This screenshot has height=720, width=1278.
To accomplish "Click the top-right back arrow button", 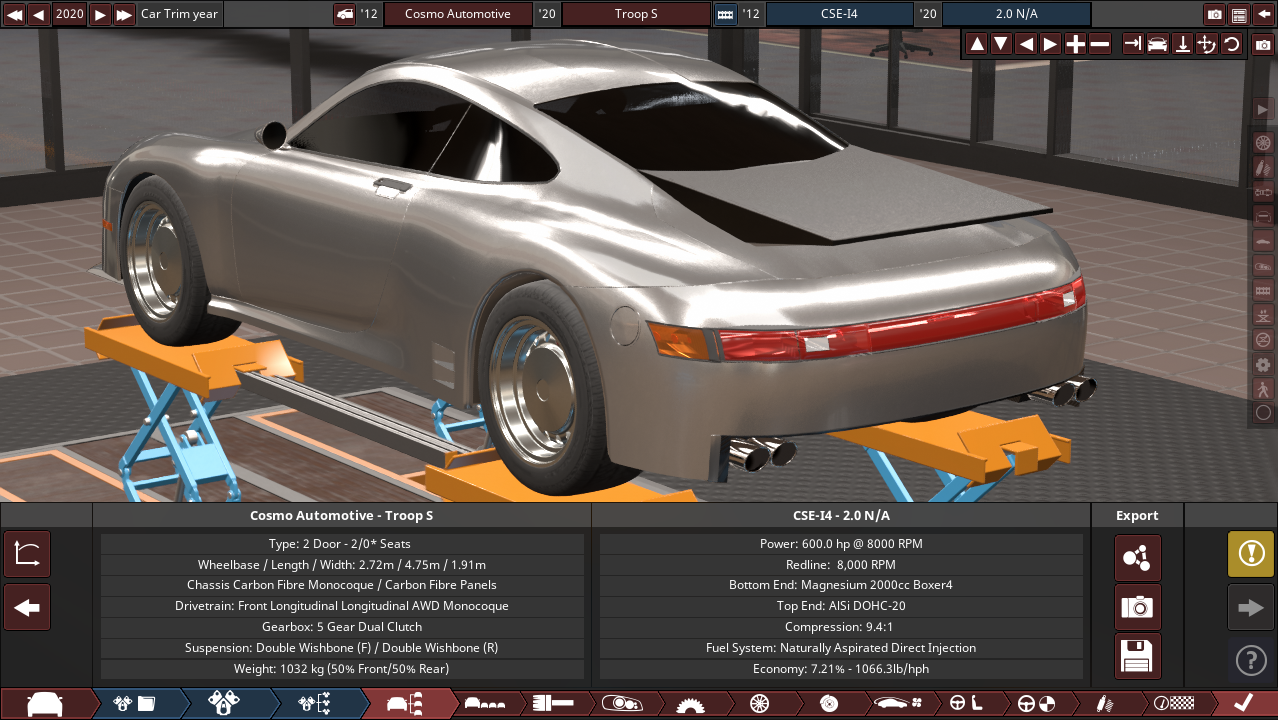I will pos(1263,14).
